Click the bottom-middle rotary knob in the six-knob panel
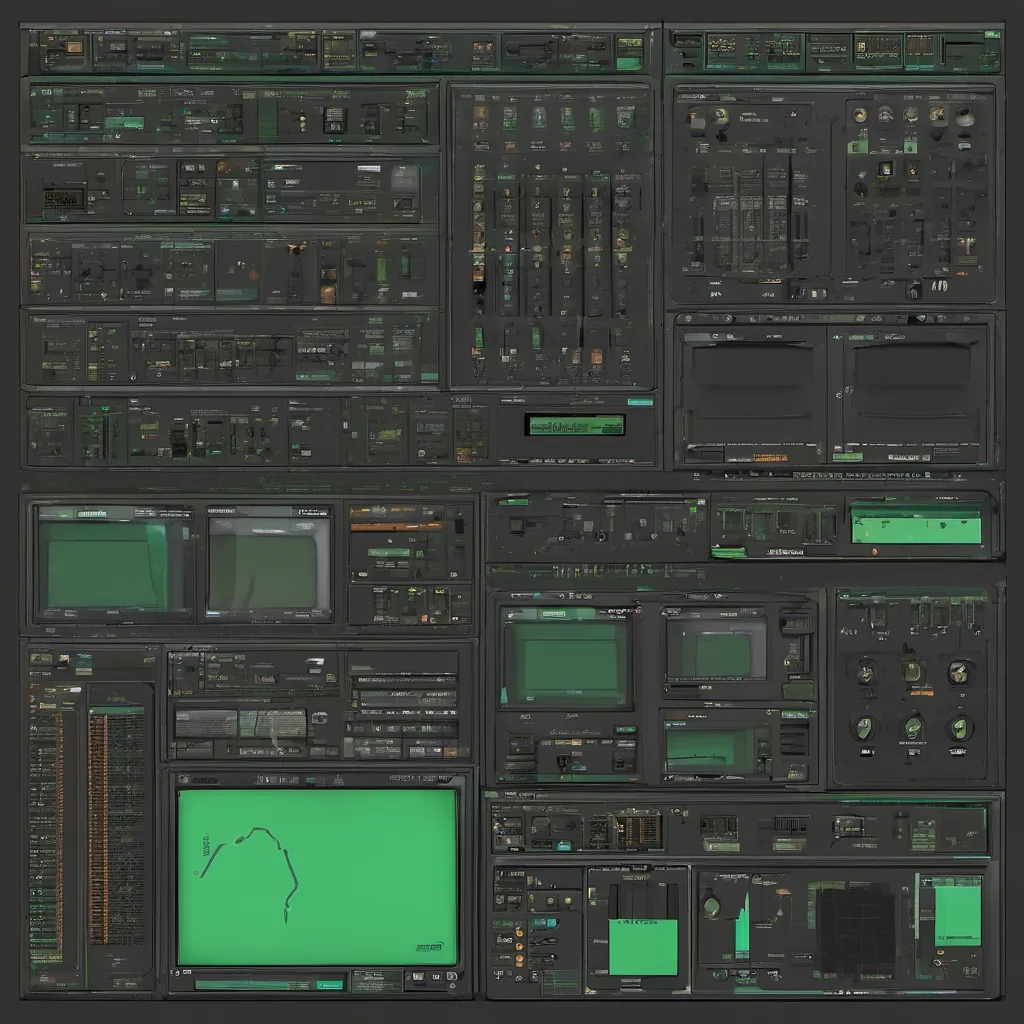The height and width of the screenshot is (1024, 1024). tap(913, 726)
